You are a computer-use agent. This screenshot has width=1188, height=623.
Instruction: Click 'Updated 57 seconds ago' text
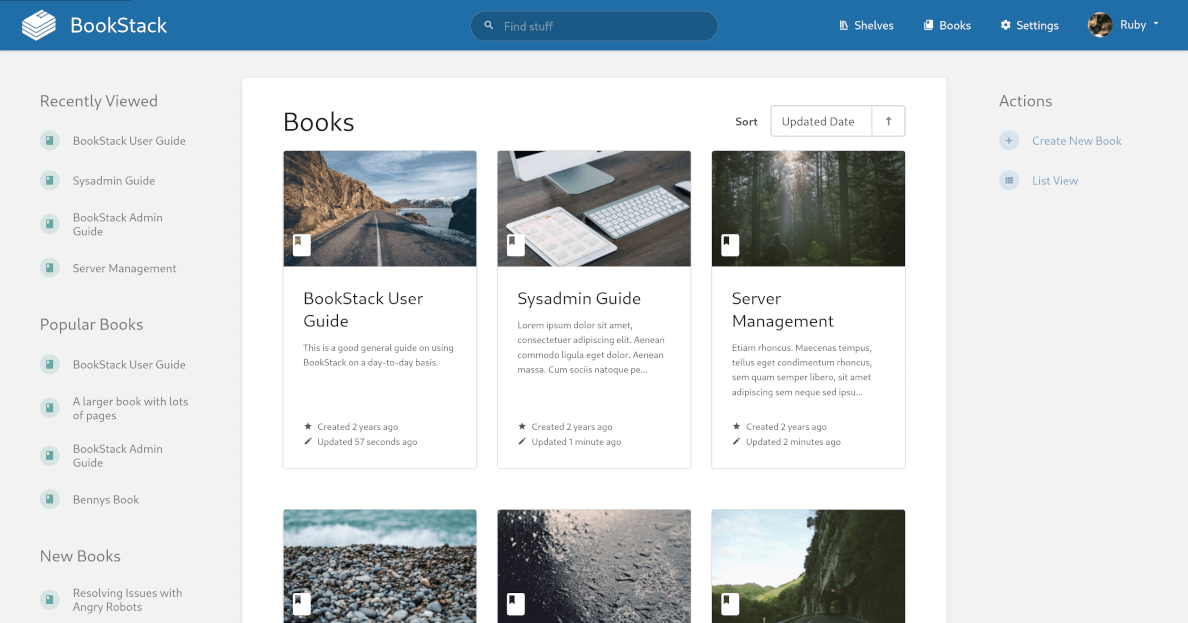click(367, 442)
